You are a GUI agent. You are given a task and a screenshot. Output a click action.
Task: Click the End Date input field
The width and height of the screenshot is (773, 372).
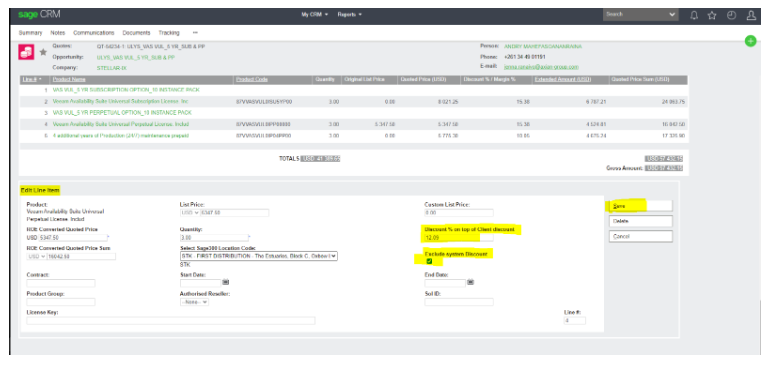click(445, 283)
